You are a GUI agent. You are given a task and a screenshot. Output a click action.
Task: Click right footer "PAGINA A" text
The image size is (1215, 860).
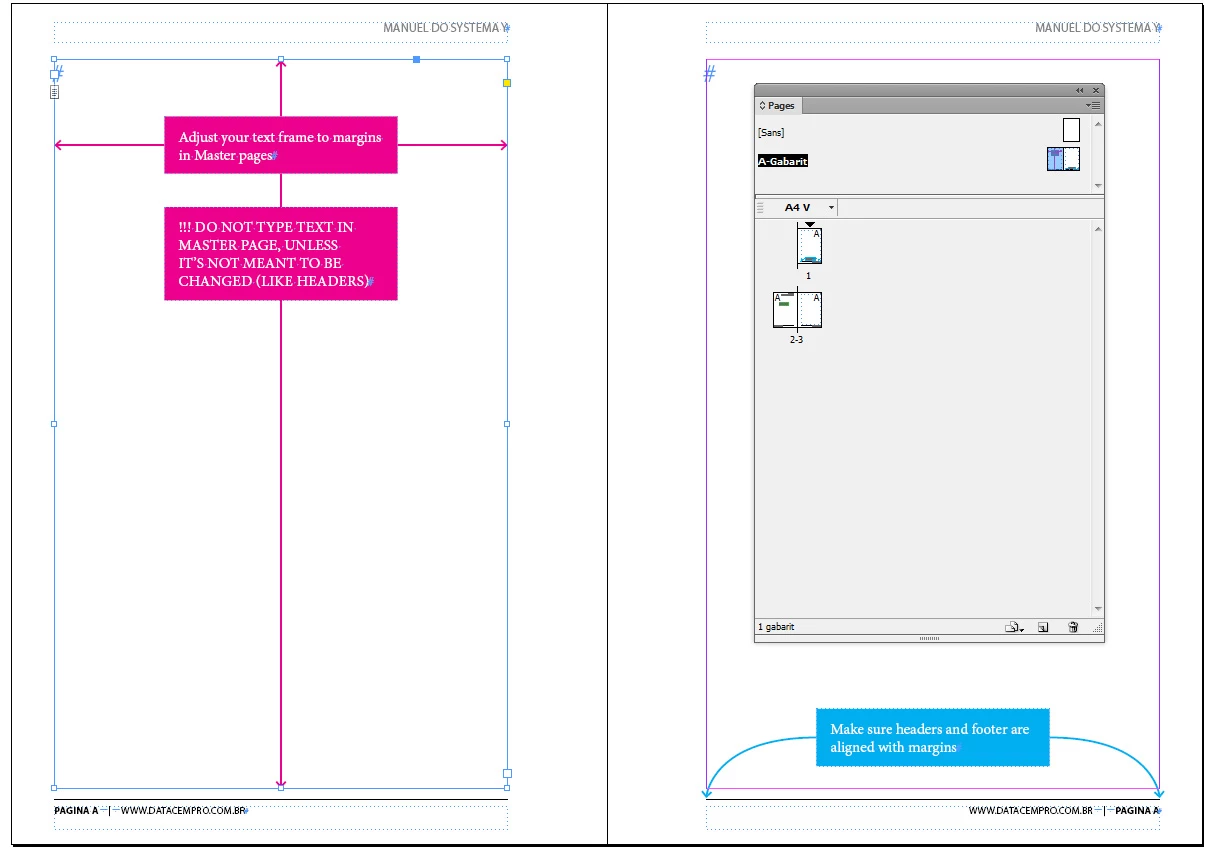click(x=1137, y=810)
